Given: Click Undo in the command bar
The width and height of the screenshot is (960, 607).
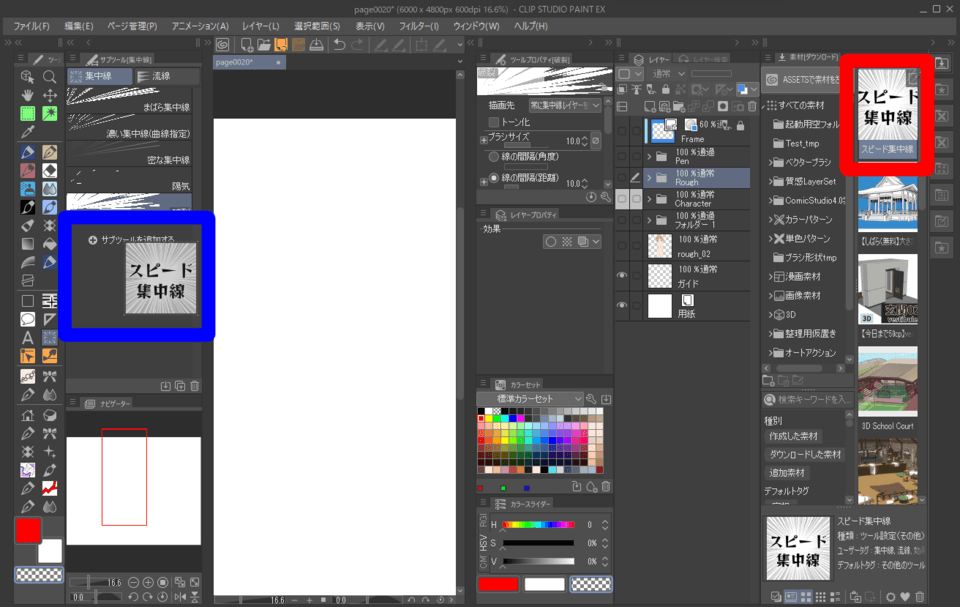Looking at the screenshot, I should tap(339, 44).
